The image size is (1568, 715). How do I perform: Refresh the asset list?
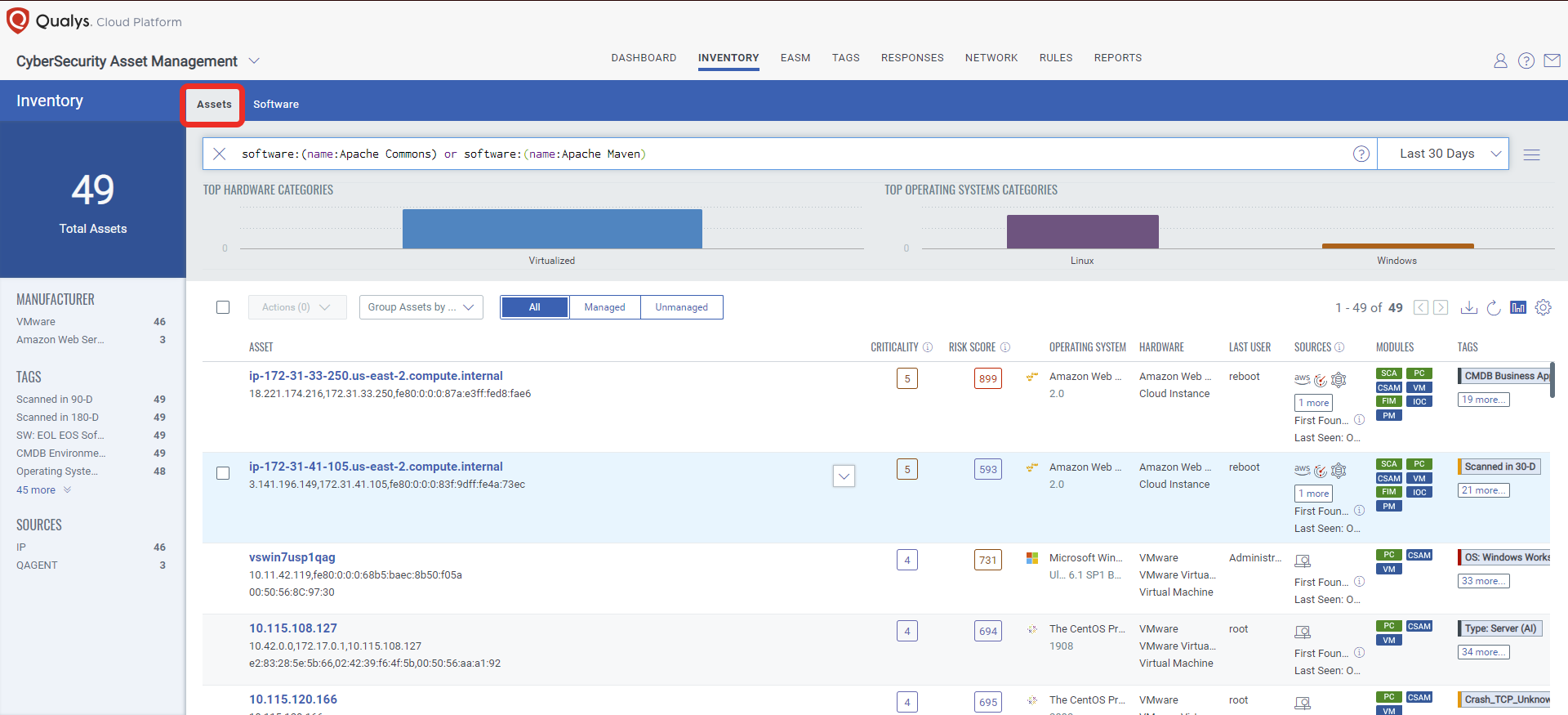(x=1494, y=307)
